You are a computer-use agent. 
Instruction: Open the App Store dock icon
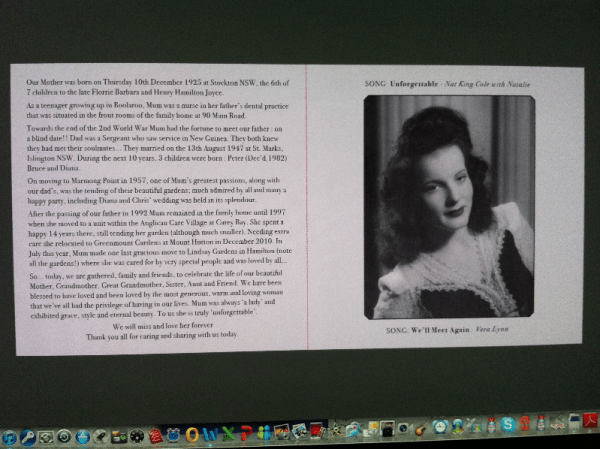83,436
